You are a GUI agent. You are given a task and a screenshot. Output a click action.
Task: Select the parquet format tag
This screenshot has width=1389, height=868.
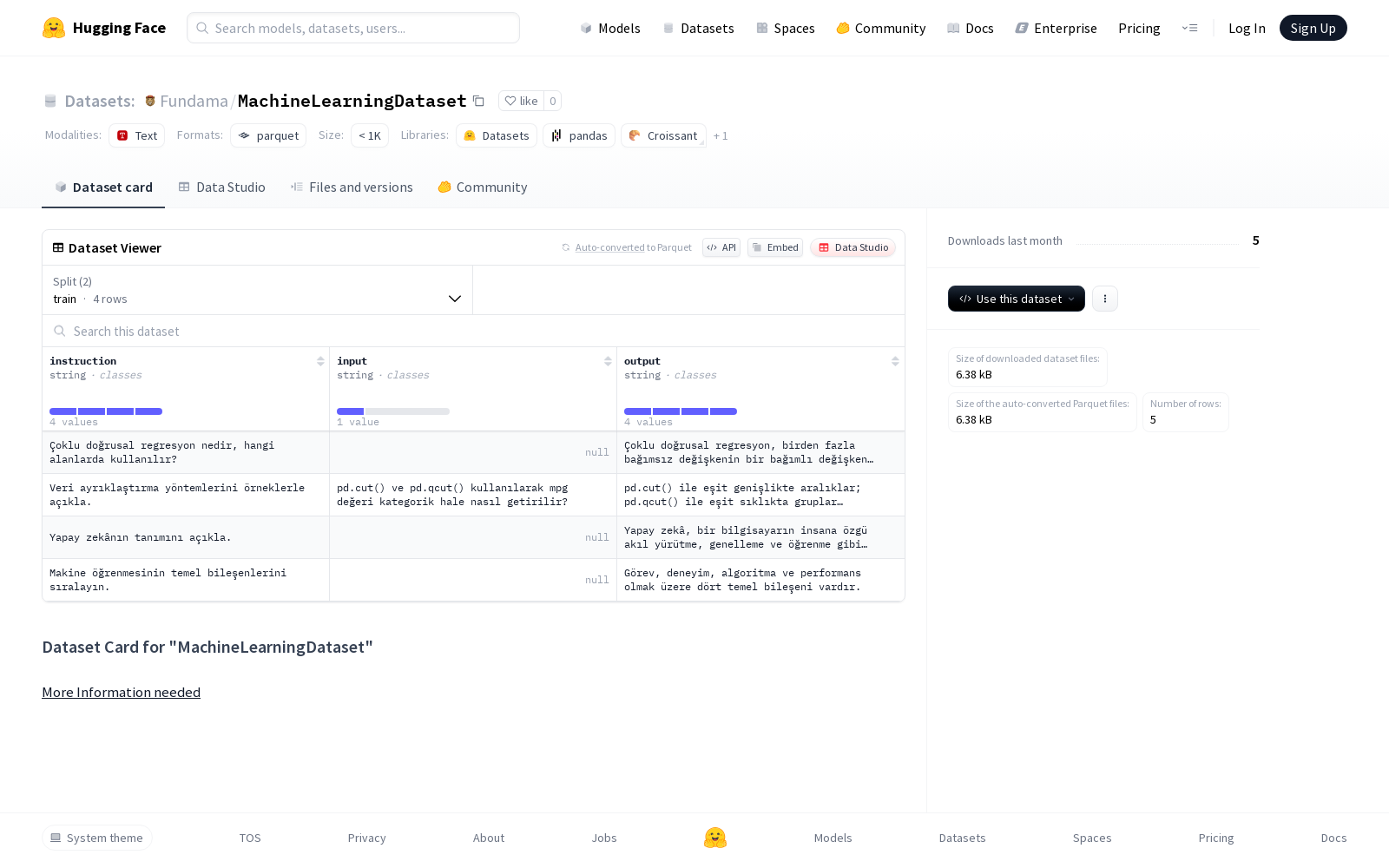click(x=268, y=135)
